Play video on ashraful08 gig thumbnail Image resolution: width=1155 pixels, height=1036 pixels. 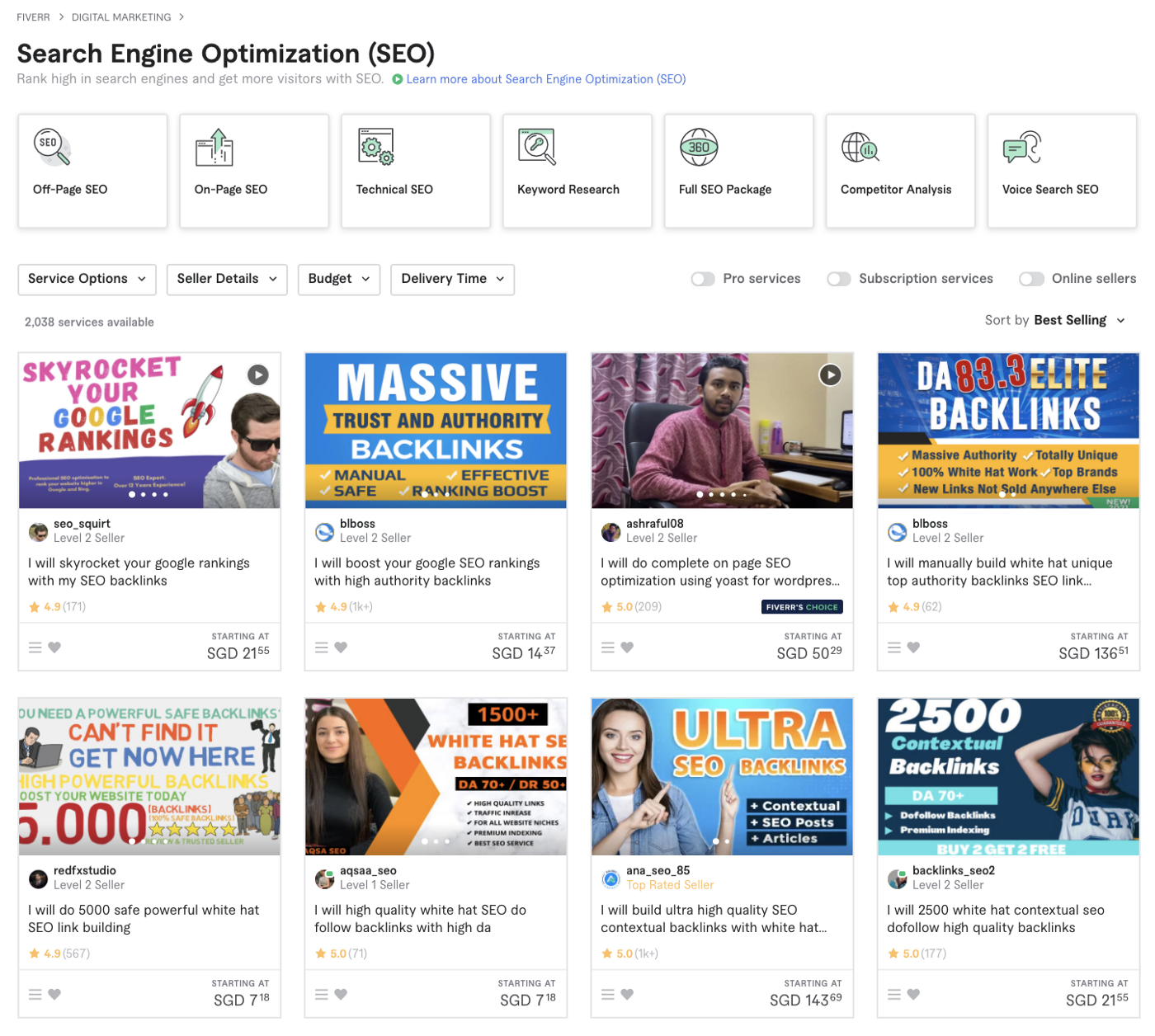tap(830, 375)
